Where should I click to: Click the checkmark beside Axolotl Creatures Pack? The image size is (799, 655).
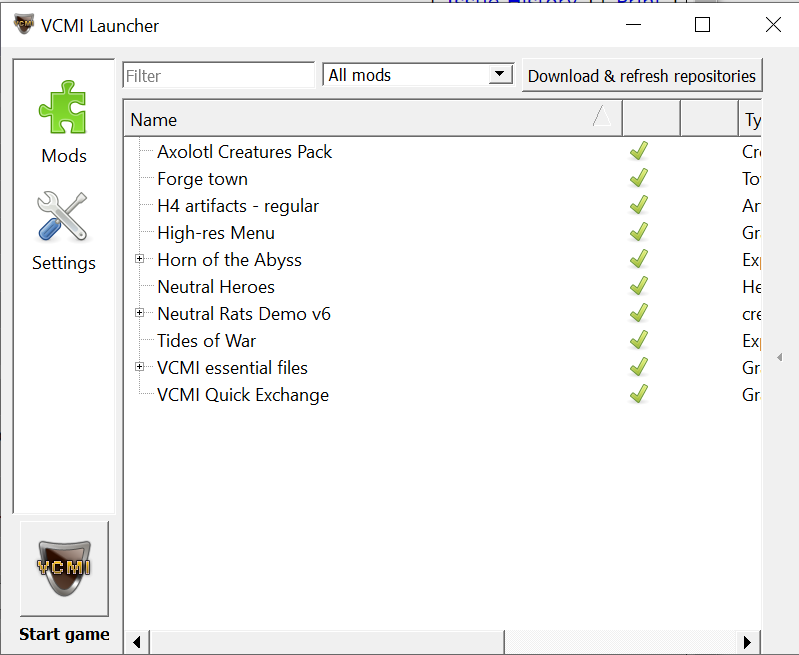(638, 152)
